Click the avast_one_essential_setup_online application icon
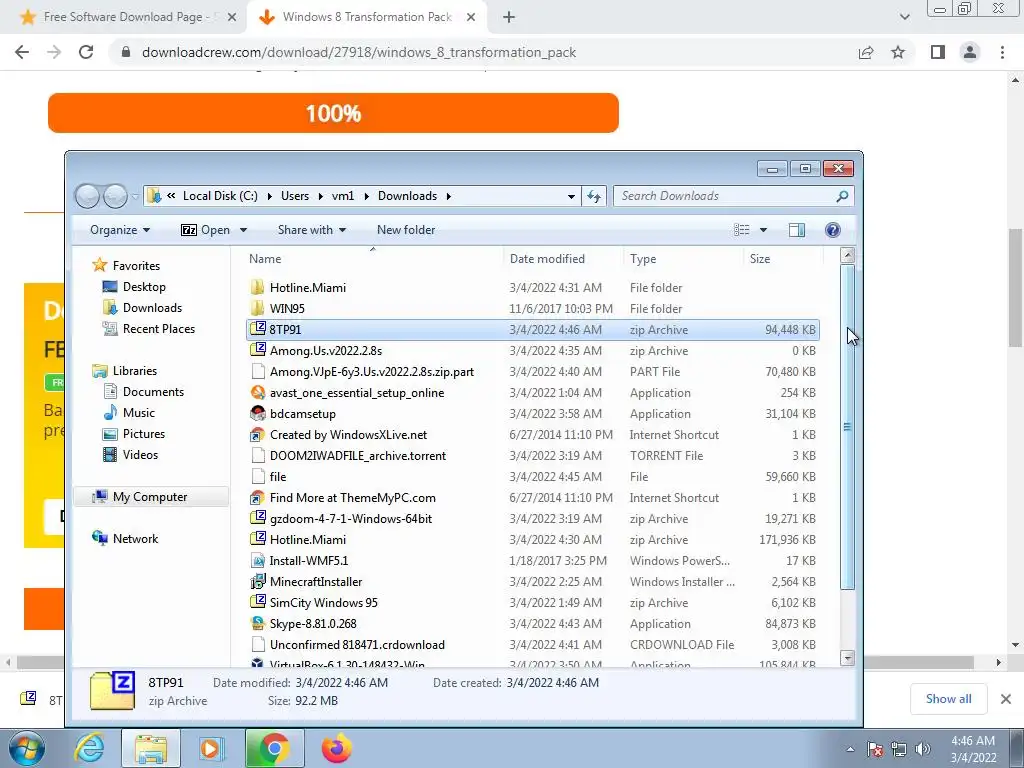 (x=258, y=392)
